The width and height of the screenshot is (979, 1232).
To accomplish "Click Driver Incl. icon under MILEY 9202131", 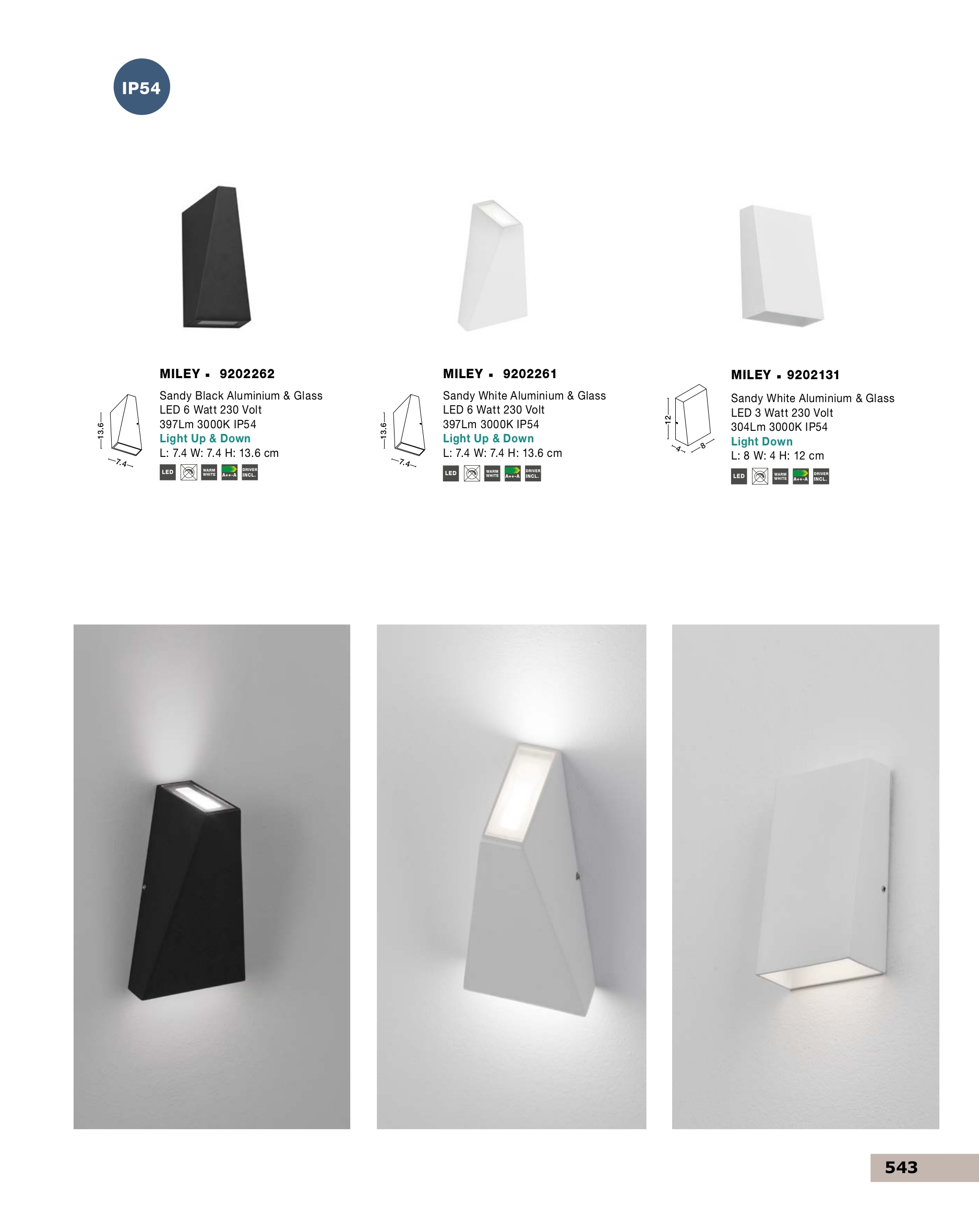I will tap(821, 477).
